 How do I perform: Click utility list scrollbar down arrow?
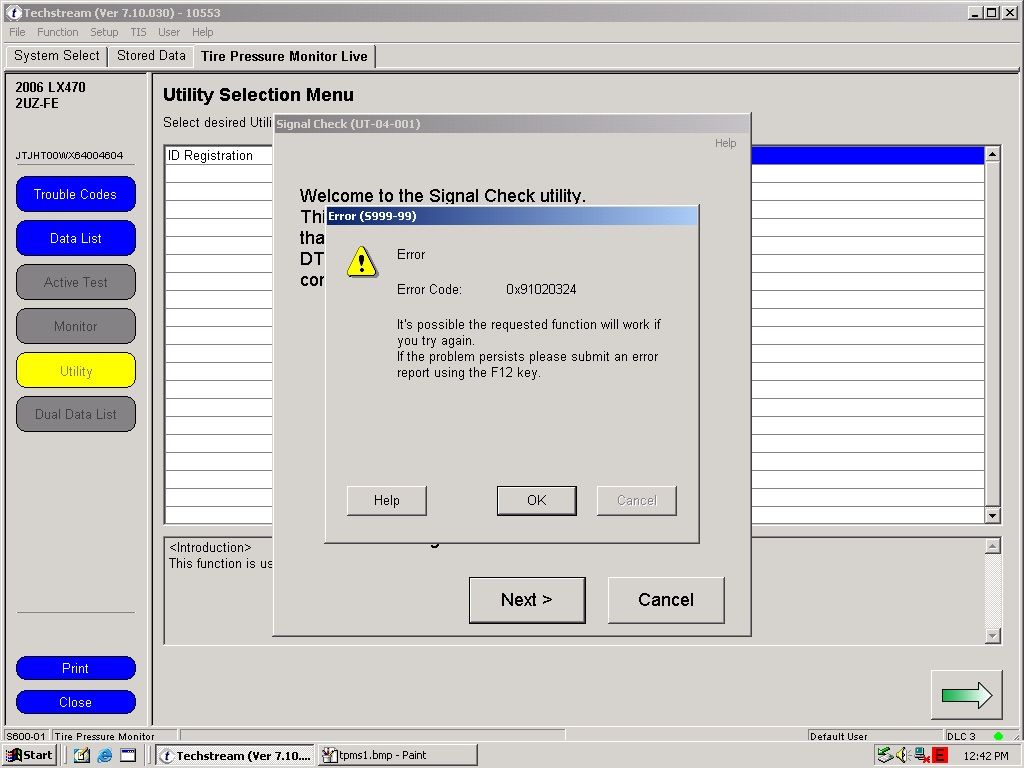click(x=992, y=515)
